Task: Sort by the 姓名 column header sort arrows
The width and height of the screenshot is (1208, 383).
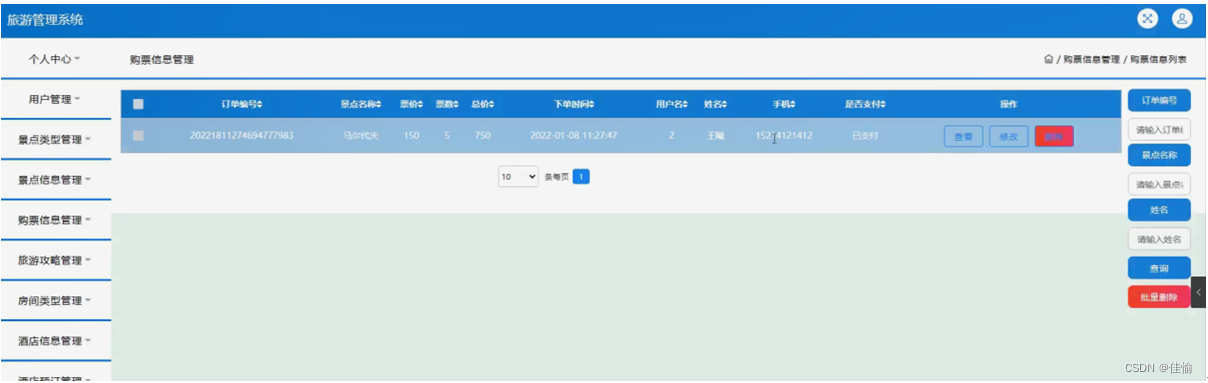Action: coord(724,104)
